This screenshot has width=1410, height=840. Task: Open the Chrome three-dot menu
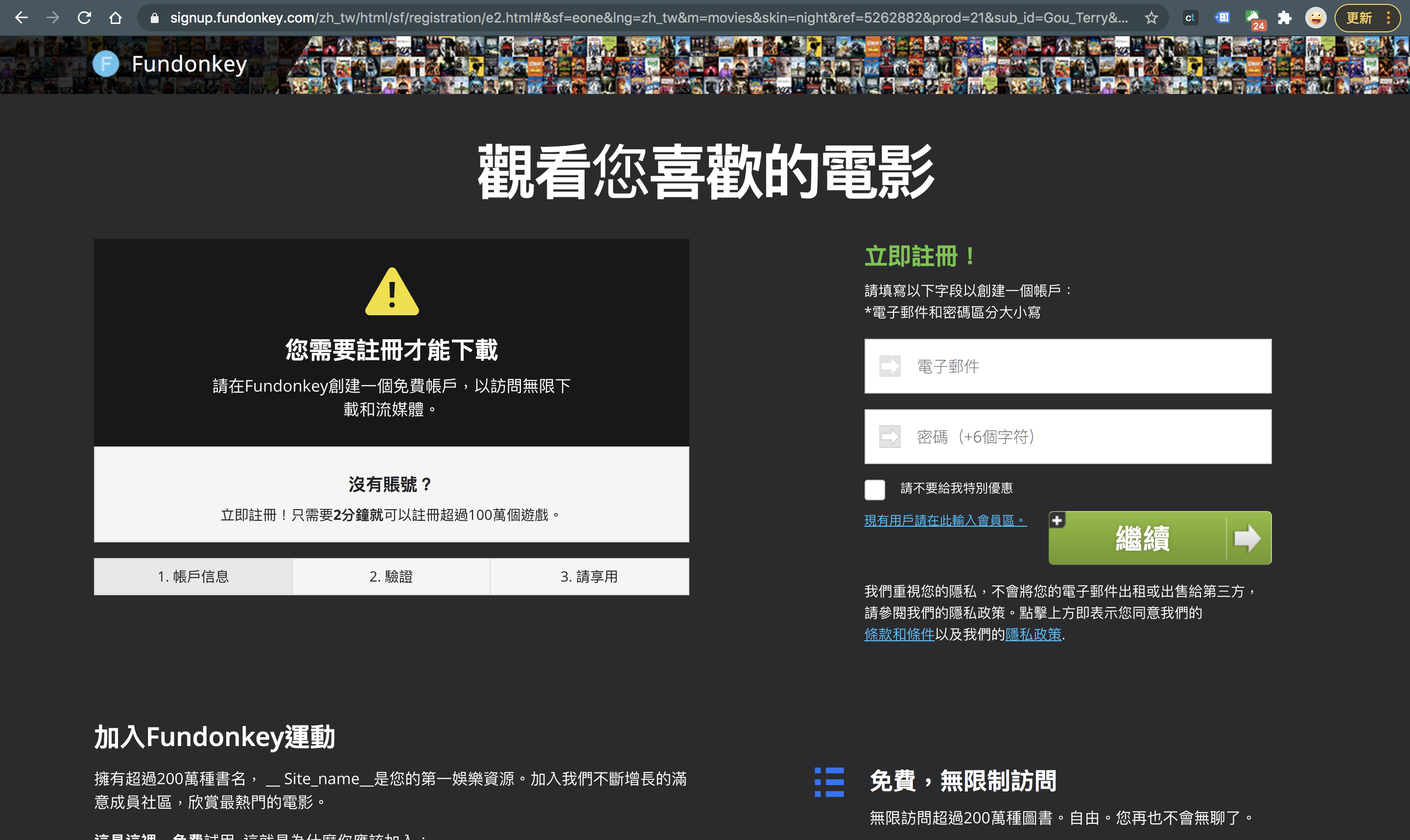(x=1388, y=18)
